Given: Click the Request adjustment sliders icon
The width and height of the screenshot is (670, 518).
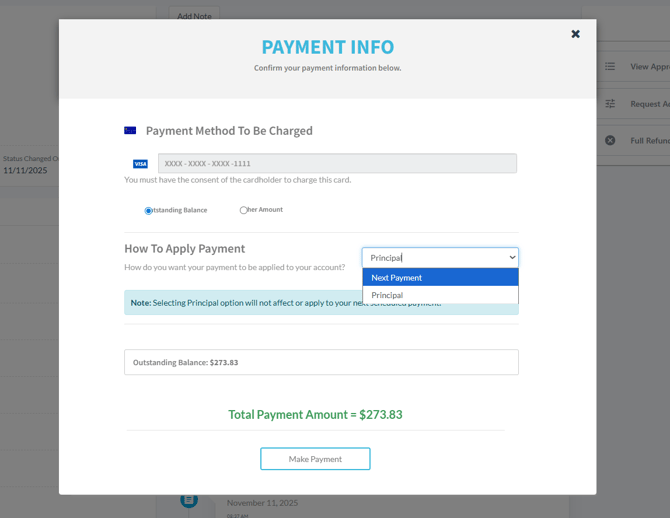Looking at the screenshot, I should pos(610,104).
